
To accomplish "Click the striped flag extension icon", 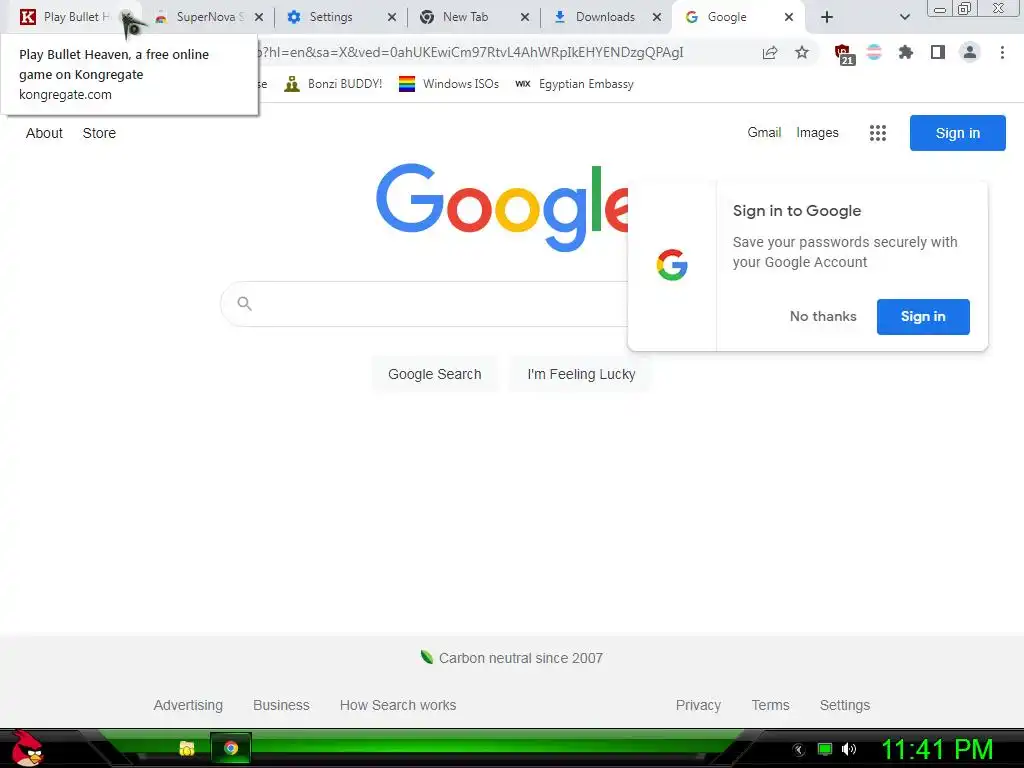I will click(x=874, y=52).
